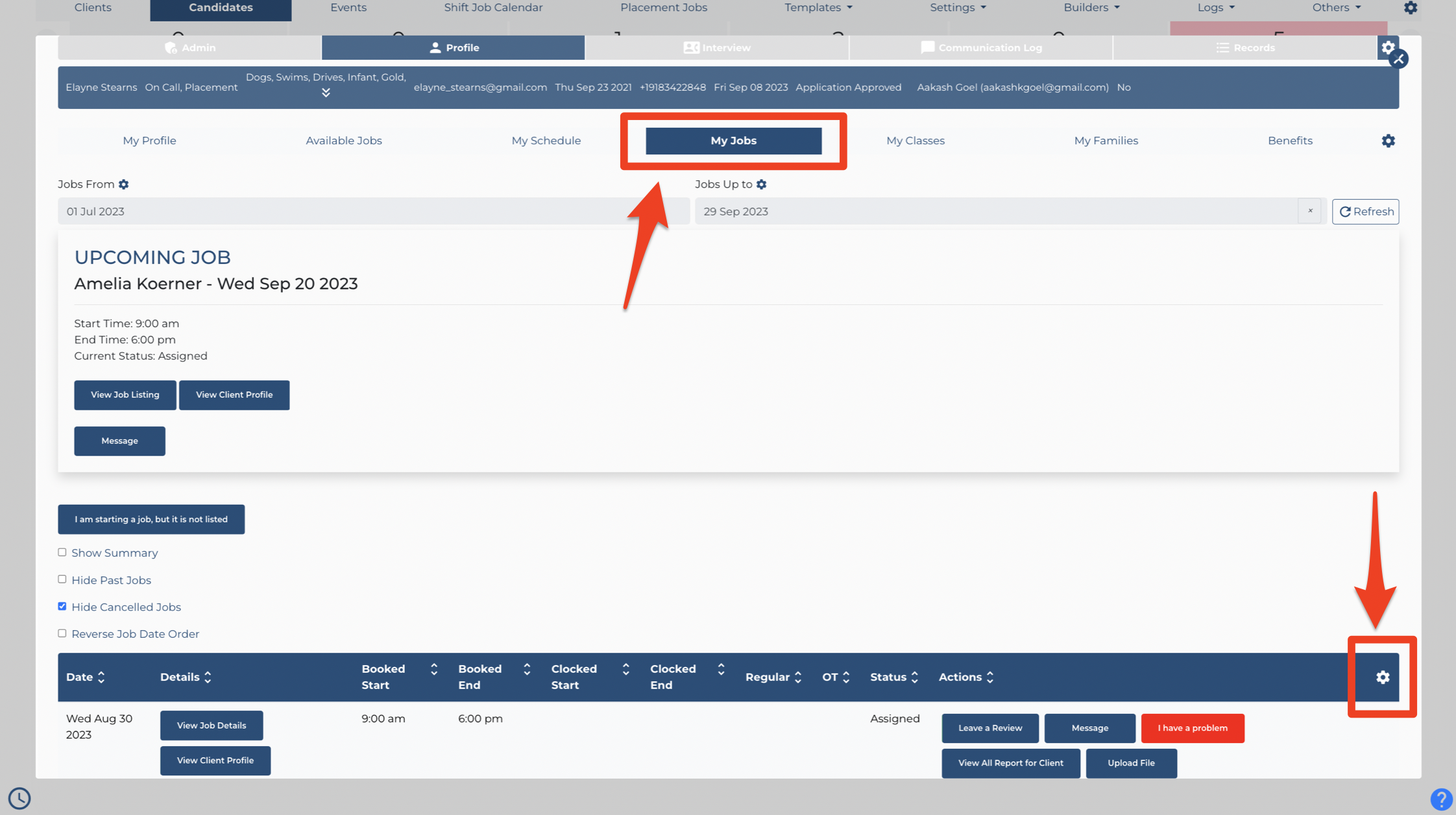The image size is (1456, 815).
Task: Open the help question mark icon
Action: [1441, 799]
